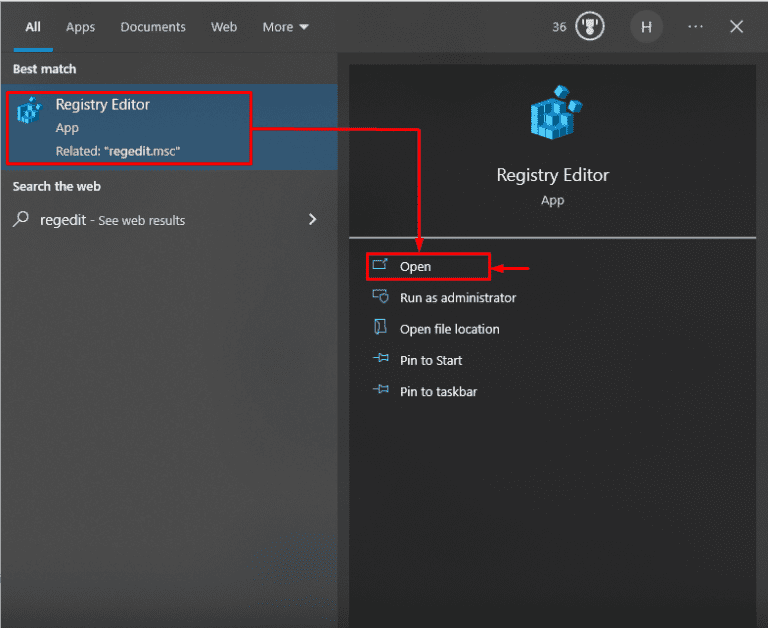
Task: Click the Pin to Start pin icon
Action: coord(381,358)
